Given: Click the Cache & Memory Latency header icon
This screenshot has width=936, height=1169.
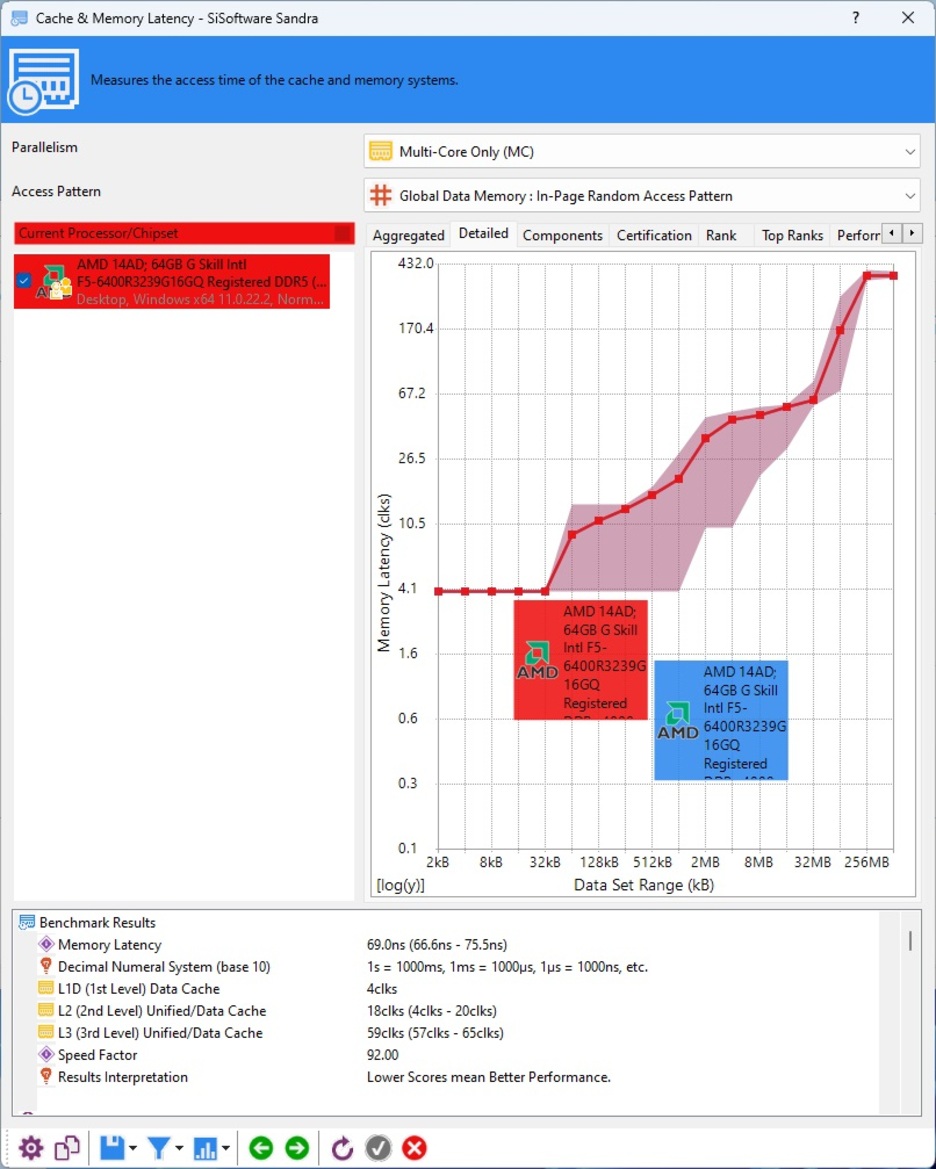Looking at the screenshot, I should [43, 81].
